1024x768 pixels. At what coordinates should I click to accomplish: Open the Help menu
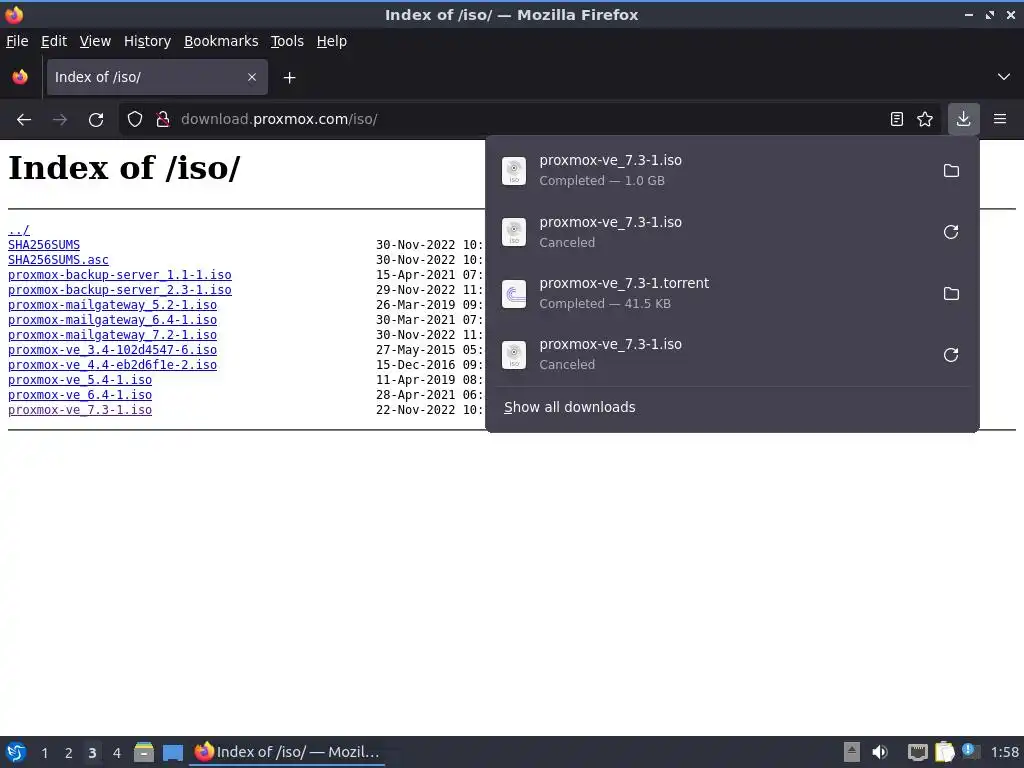point(332,41)
